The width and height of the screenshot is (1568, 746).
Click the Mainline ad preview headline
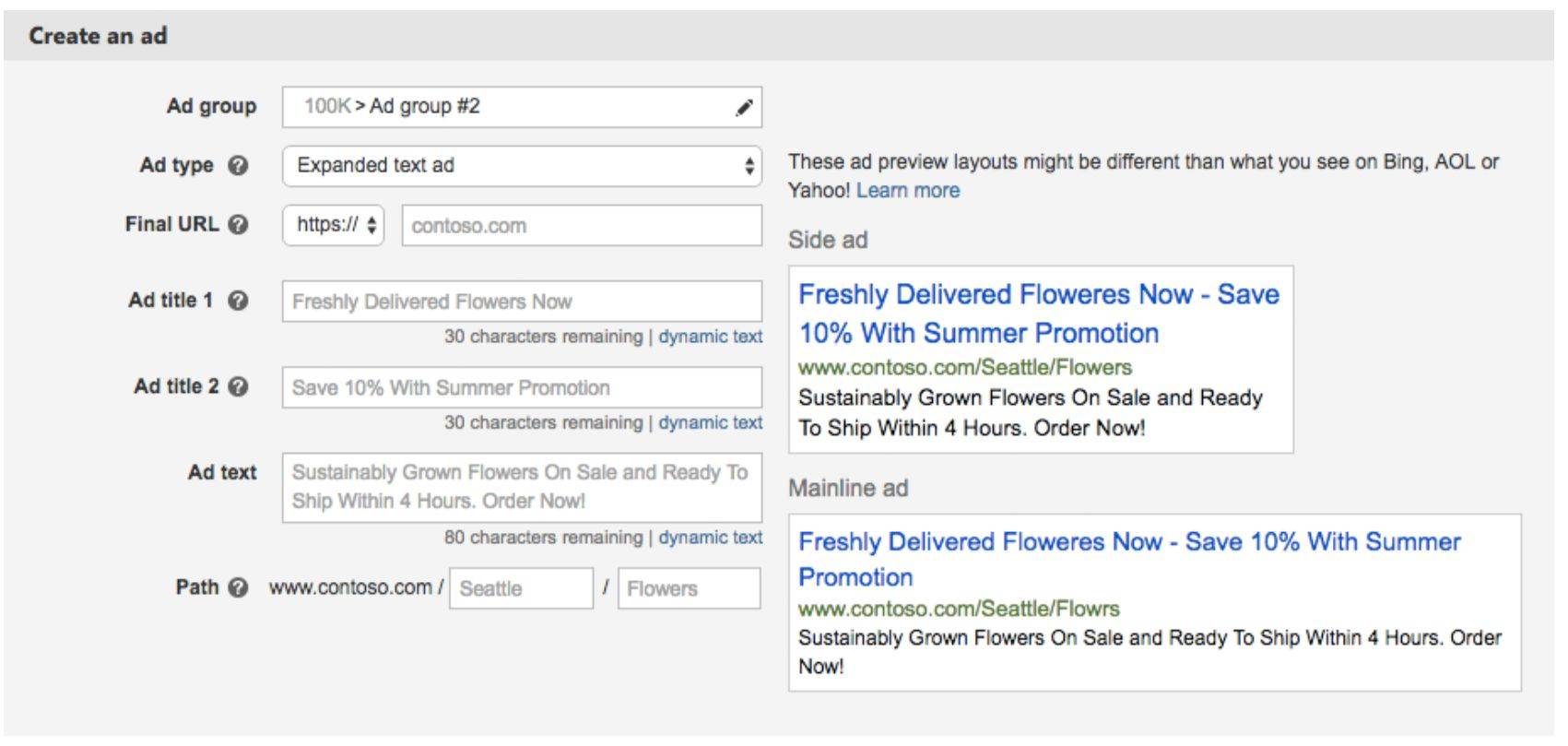click(1129, 559)
